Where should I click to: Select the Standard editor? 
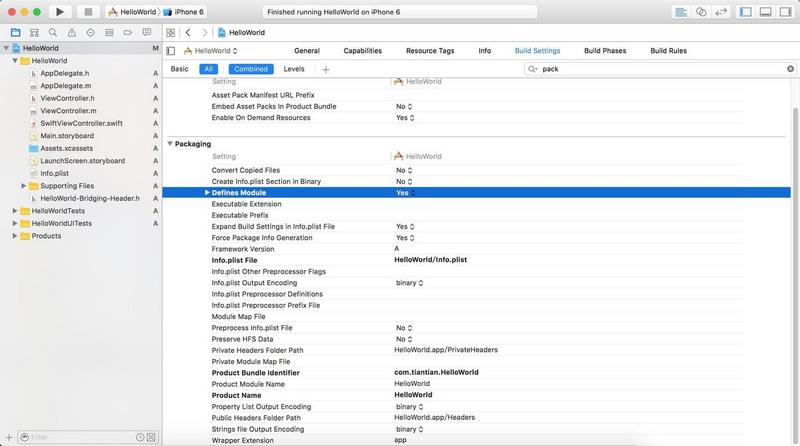(681, 12)
